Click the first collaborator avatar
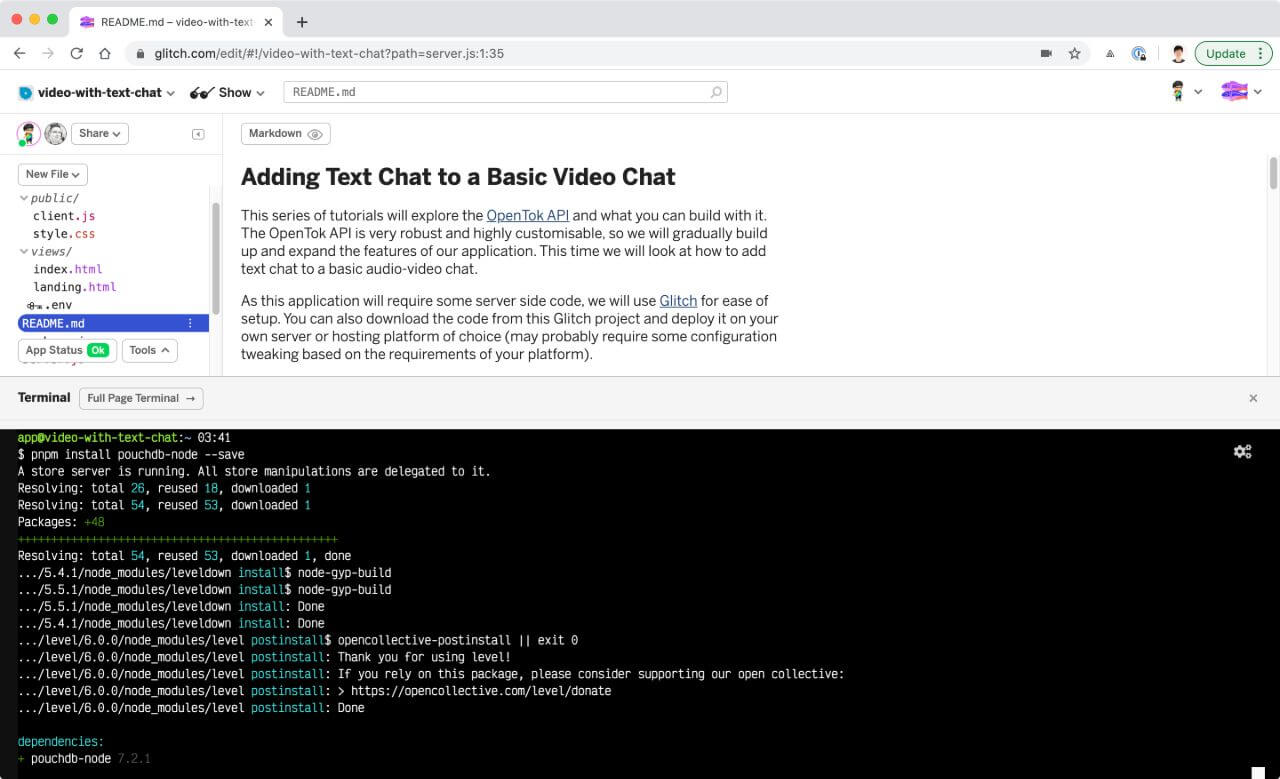Image resolution: width=1280 pixels, height=779 pixels. pos(29,133)
